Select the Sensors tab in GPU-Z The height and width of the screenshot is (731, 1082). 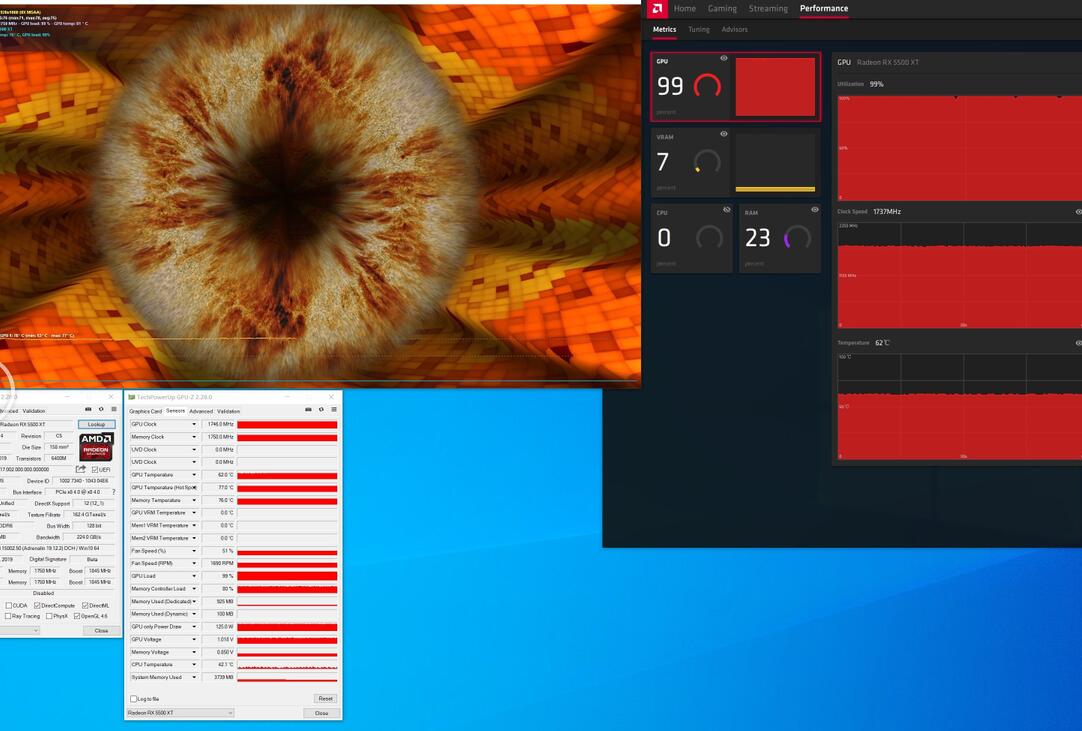click(175, 411)
